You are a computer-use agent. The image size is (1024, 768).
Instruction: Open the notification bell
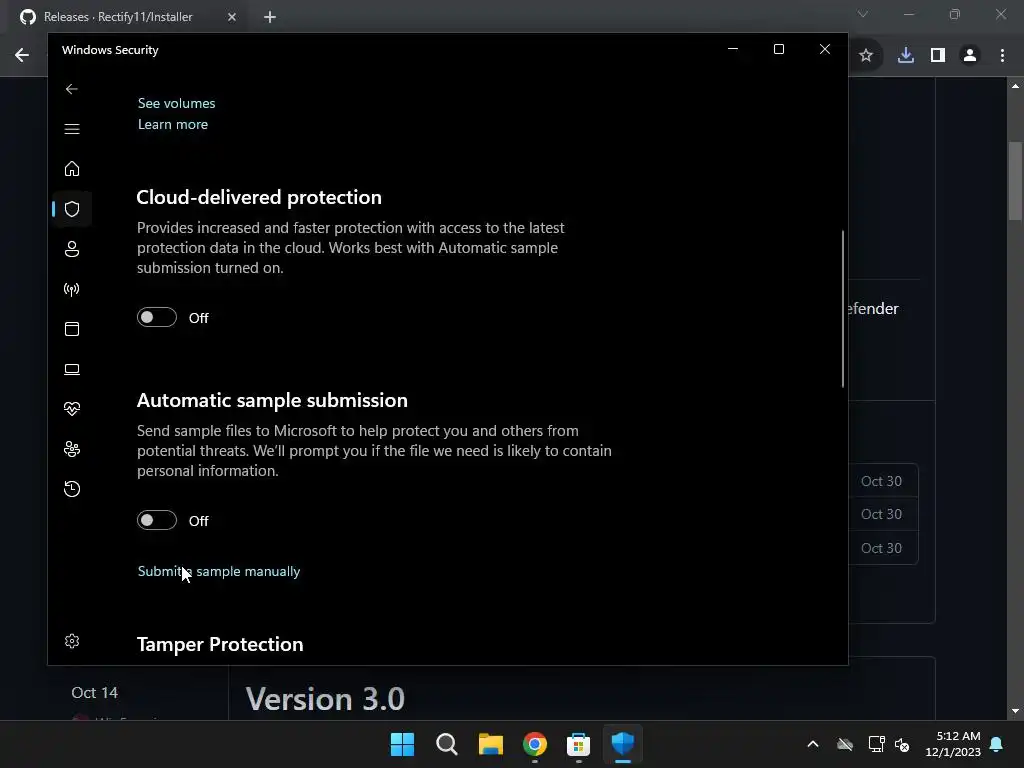coord(997,744)
